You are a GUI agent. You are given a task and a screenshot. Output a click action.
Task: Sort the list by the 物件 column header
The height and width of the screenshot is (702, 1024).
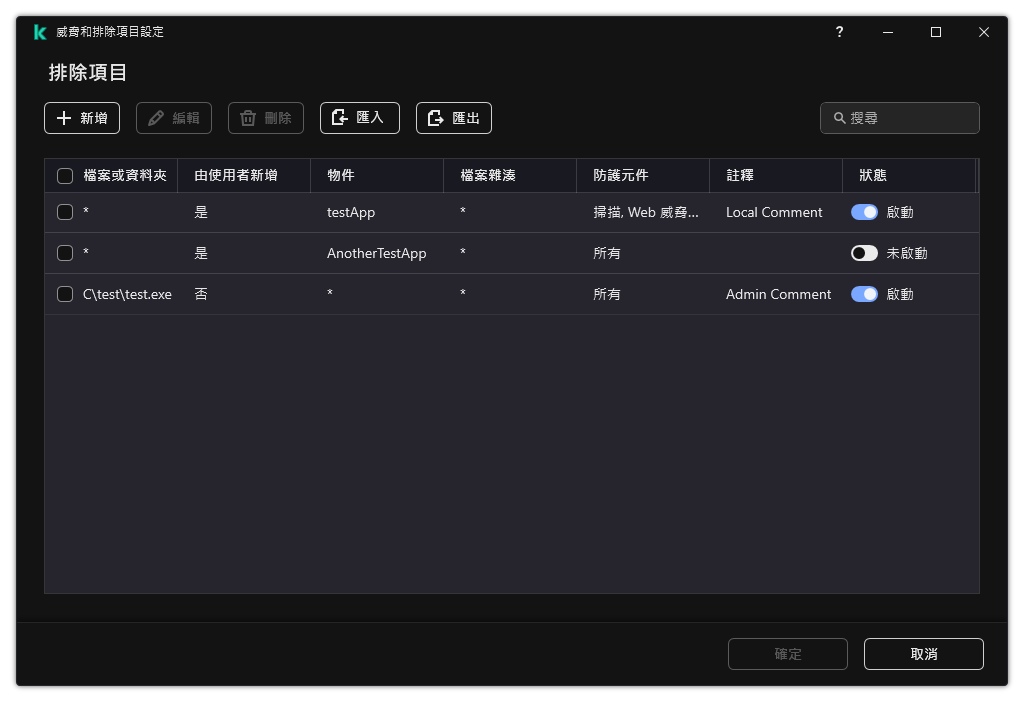coord(343,175)
